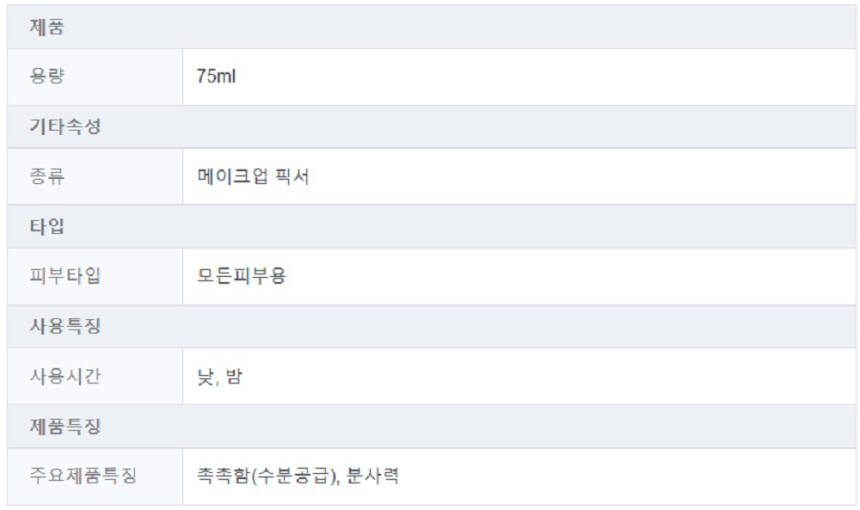This screenshot has height=510, width=860.
Task: Click the 분사력 feature text
Action: (x=373, y=476)
